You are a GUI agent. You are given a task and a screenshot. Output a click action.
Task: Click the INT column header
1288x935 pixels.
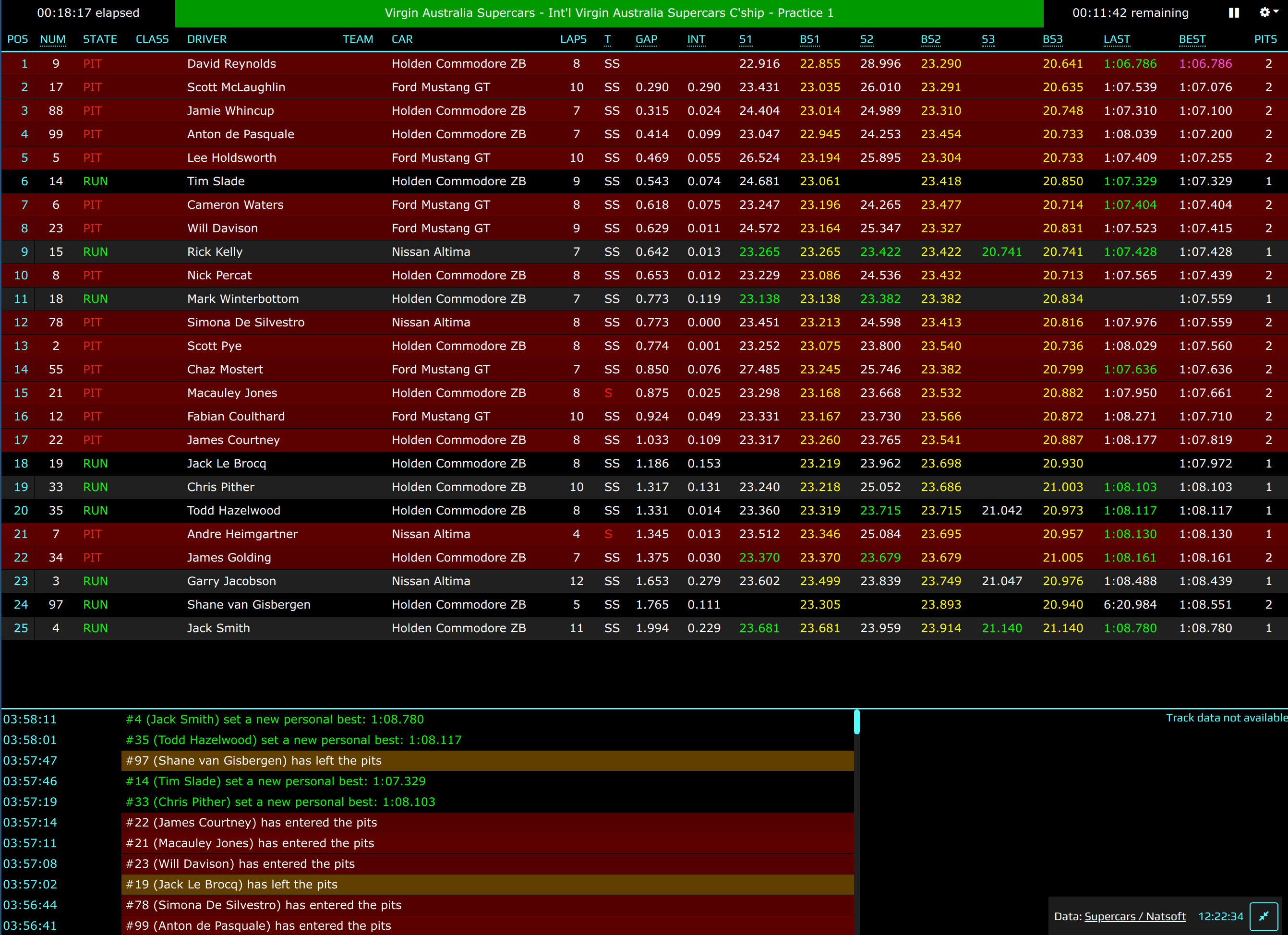click(x=696, y=39)
